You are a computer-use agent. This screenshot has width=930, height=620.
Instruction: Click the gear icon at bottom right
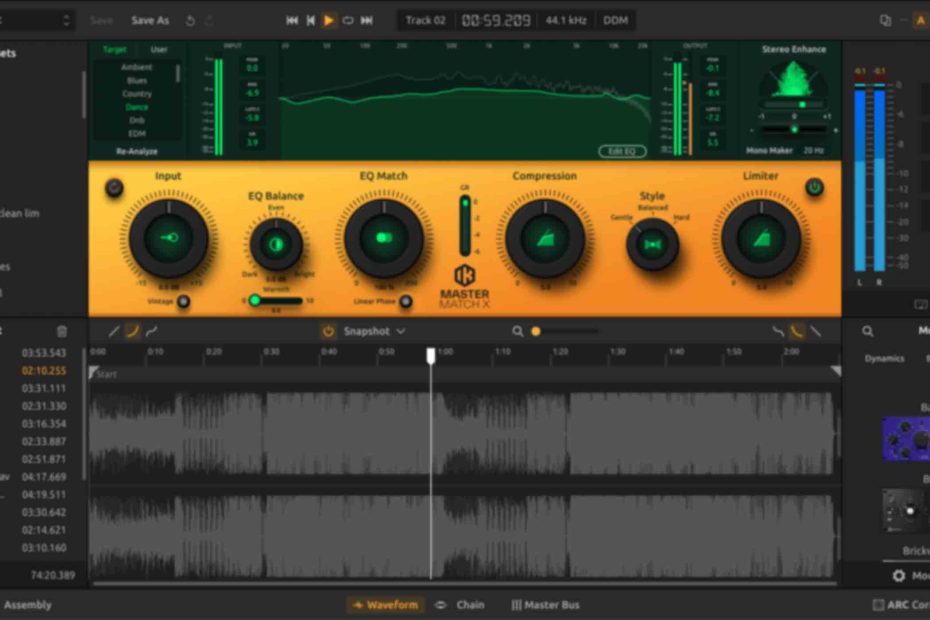[x=898, y=576]
